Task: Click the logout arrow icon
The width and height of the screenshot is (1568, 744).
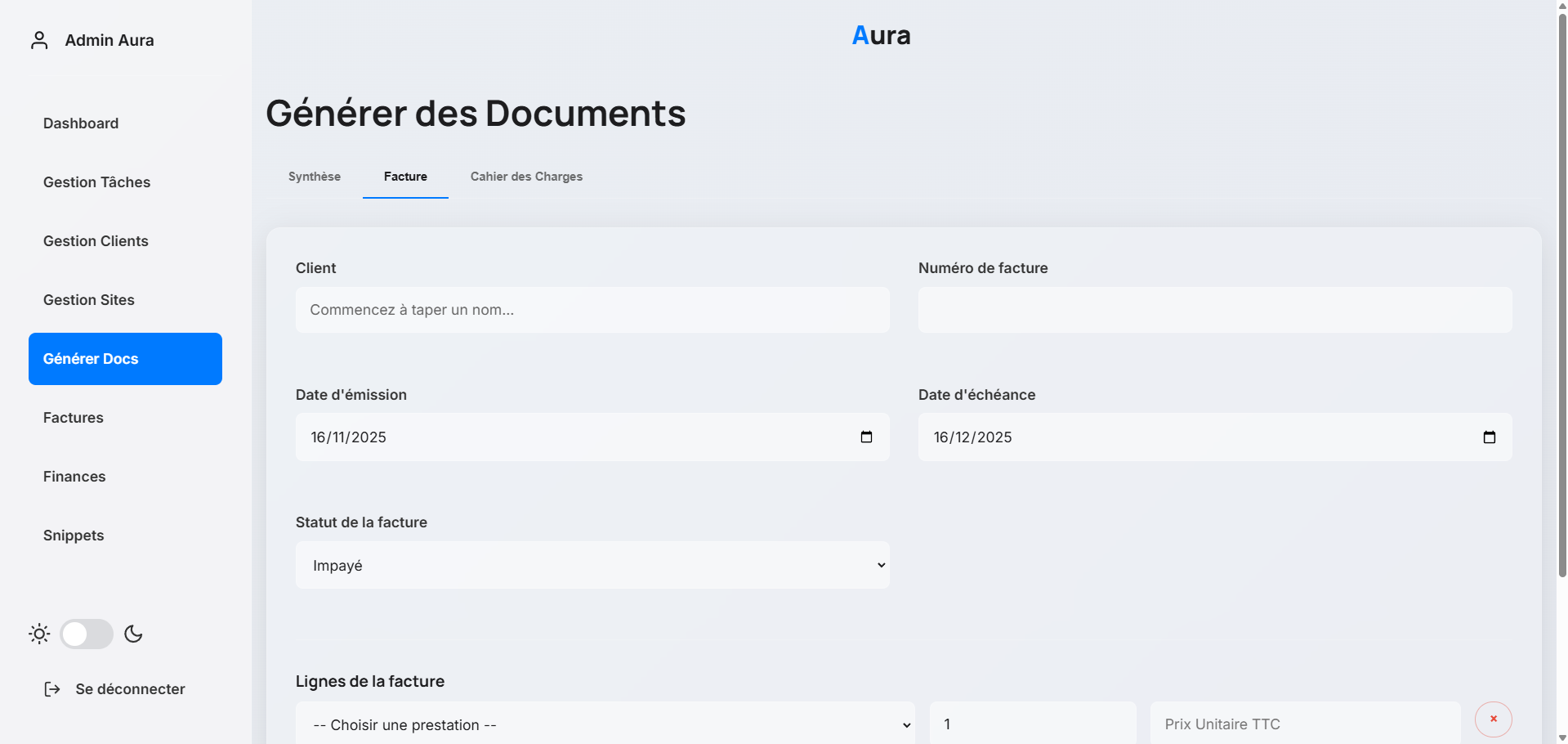Action: pos(52,689)
